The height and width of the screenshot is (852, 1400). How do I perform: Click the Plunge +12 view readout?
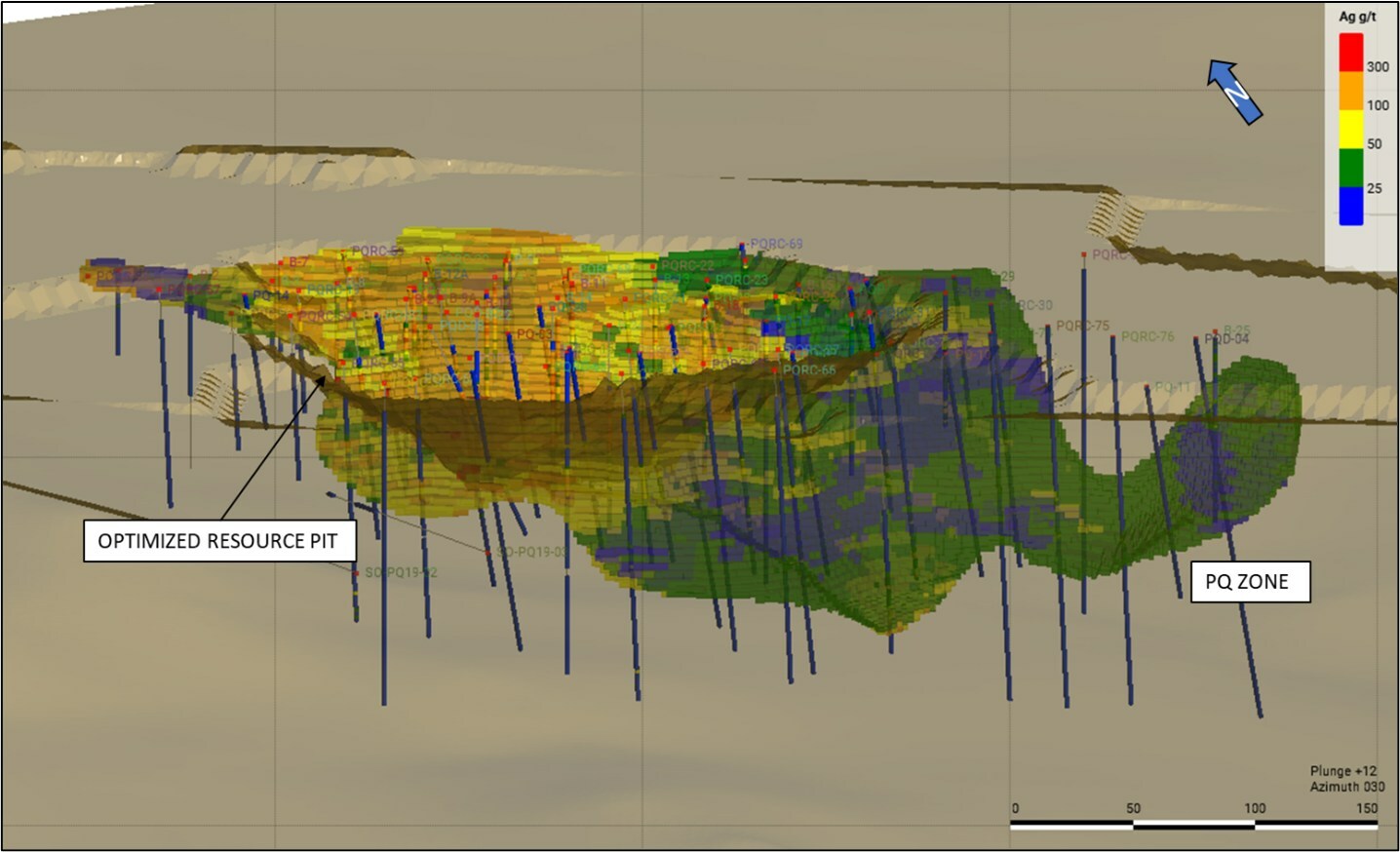tap(1343, 770)
